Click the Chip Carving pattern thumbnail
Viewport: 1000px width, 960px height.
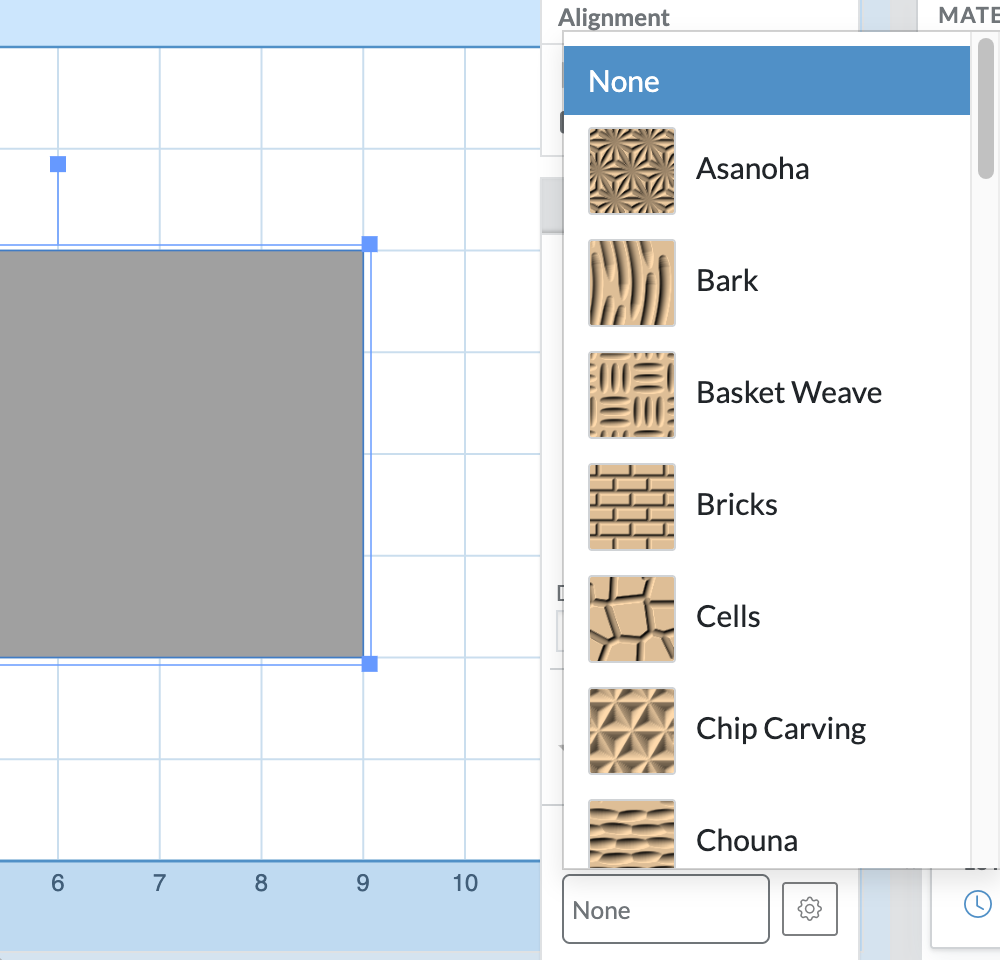point(631,731)
